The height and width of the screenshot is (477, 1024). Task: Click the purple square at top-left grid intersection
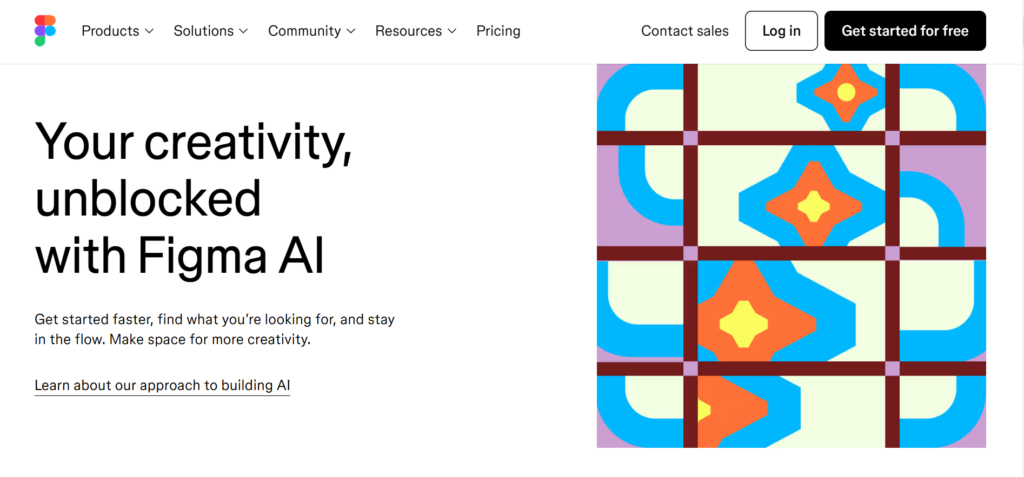[x=690, y=138]
